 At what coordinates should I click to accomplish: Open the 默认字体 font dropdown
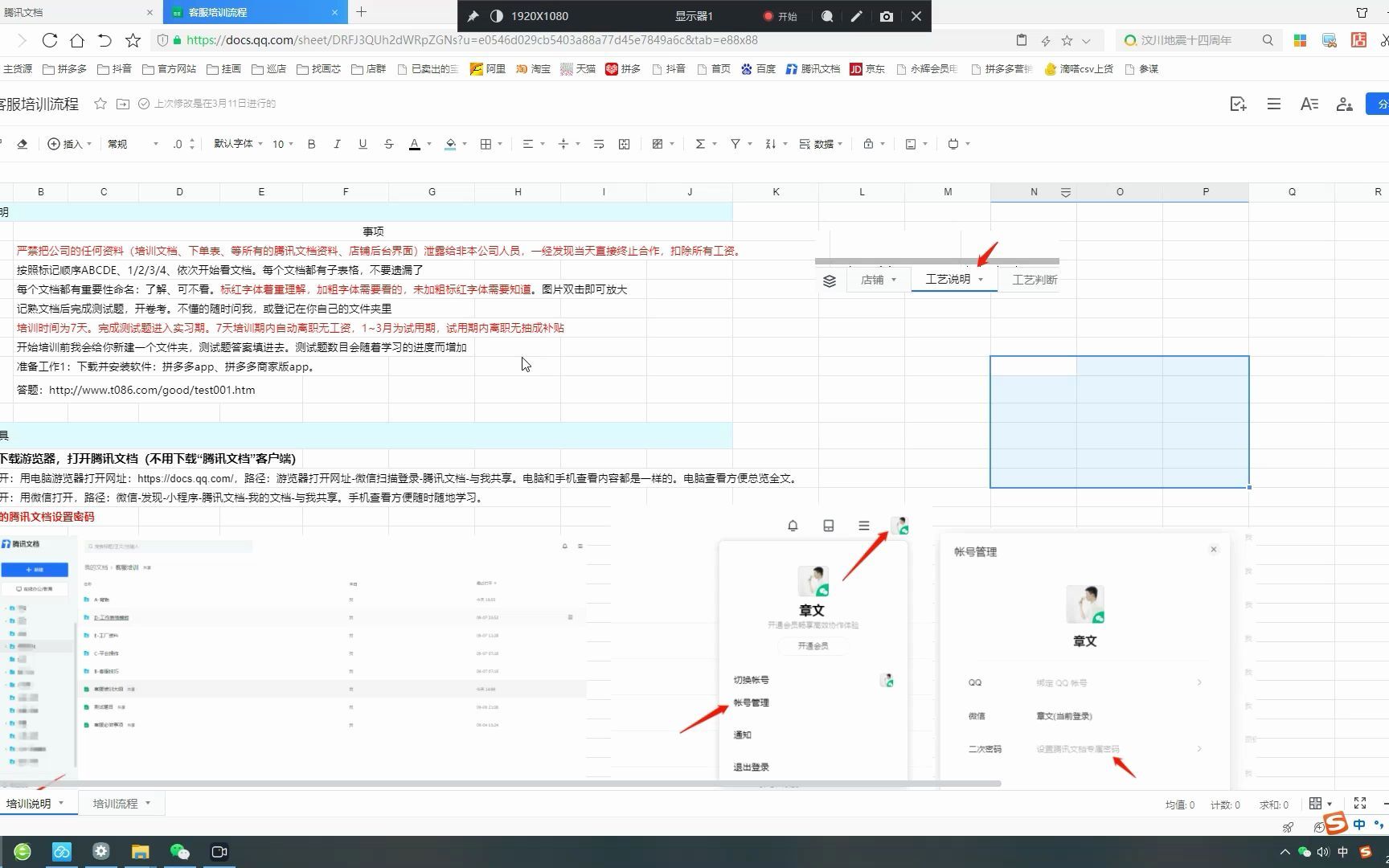(x=238, y=144)
